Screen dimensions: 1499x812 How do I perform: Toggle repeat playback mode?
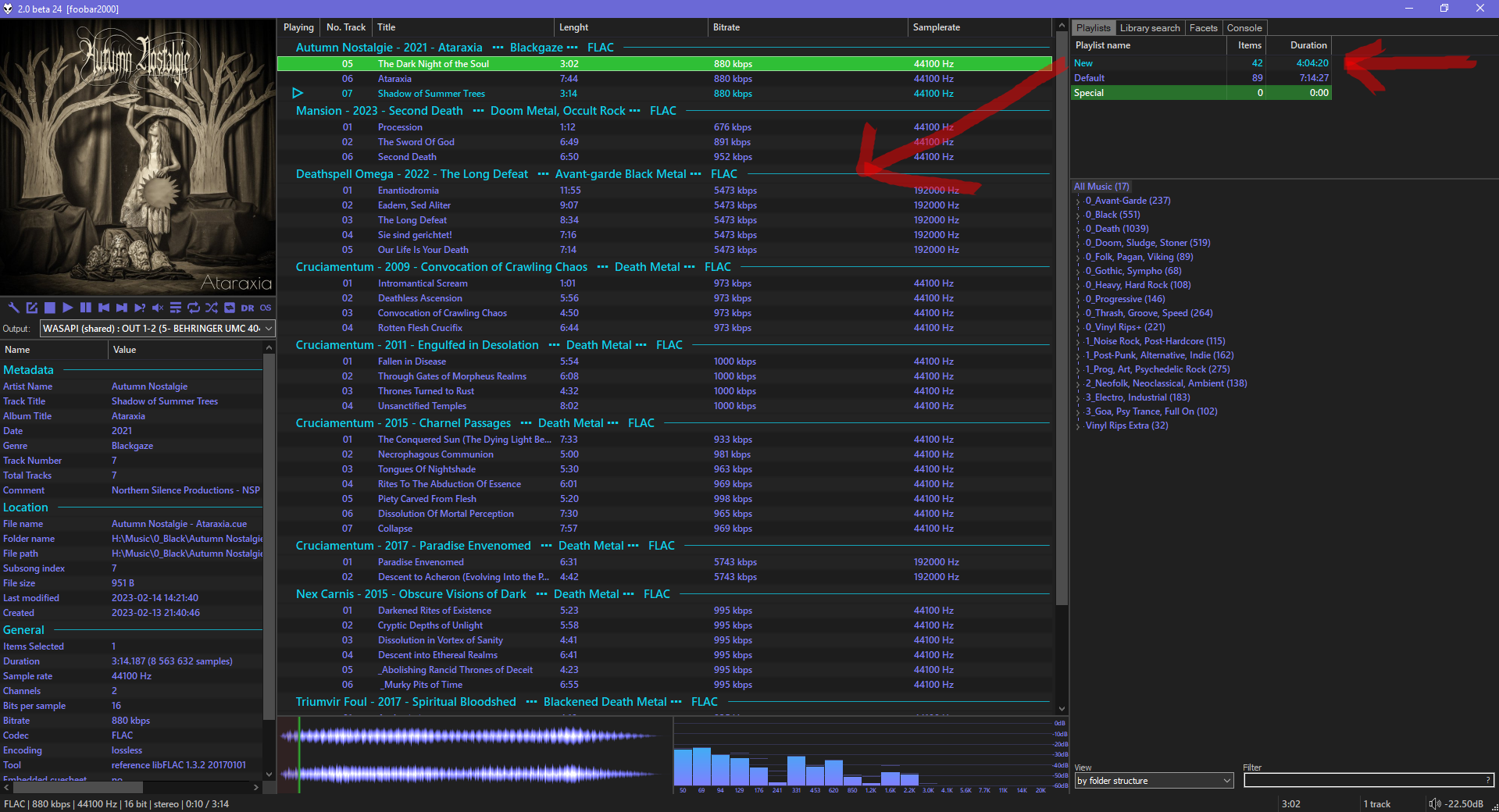(x=193, y=308)
